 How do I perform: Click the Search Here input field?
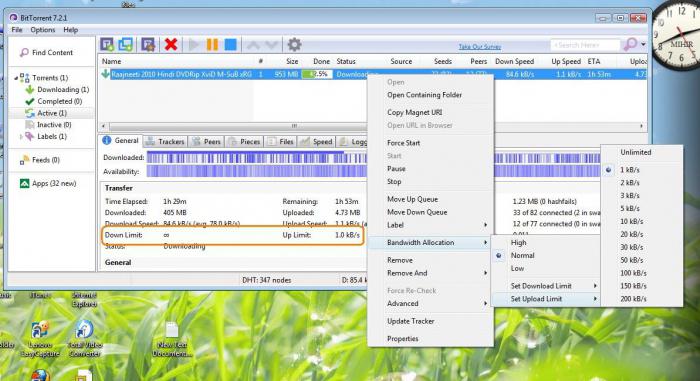(x=585, y=45)
